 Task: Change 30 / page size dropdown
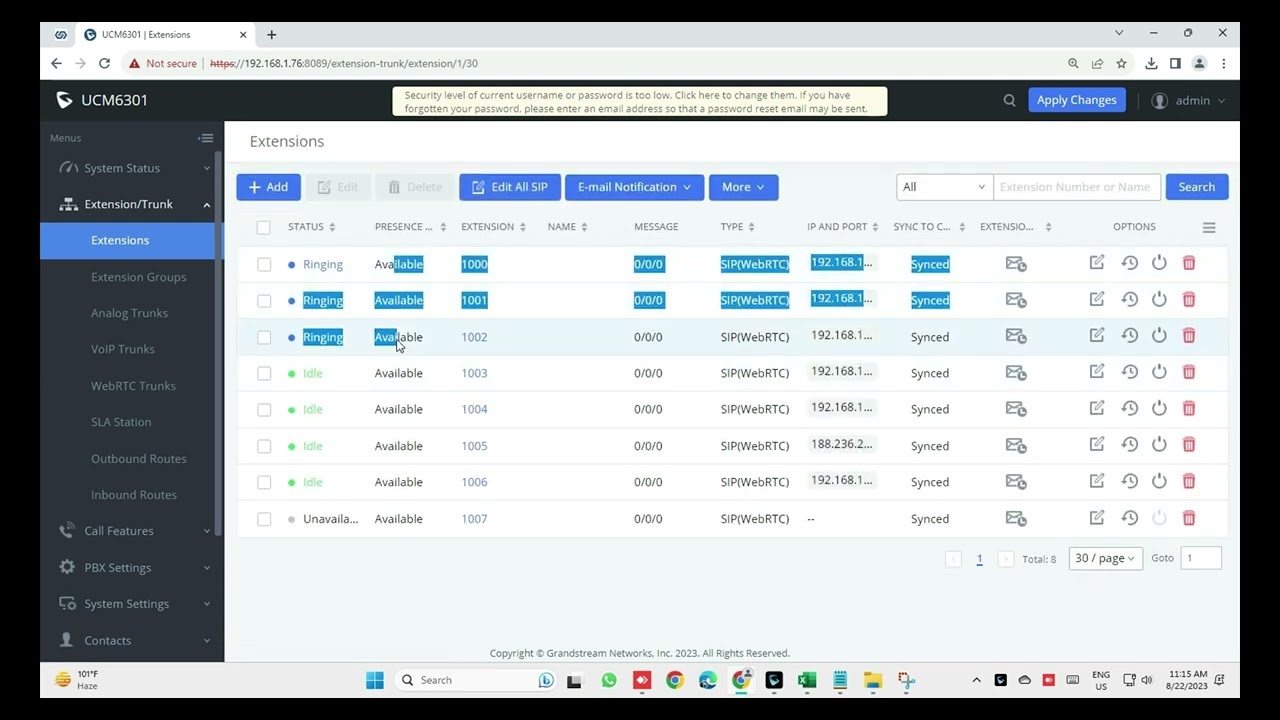(x=1105, y=558)
